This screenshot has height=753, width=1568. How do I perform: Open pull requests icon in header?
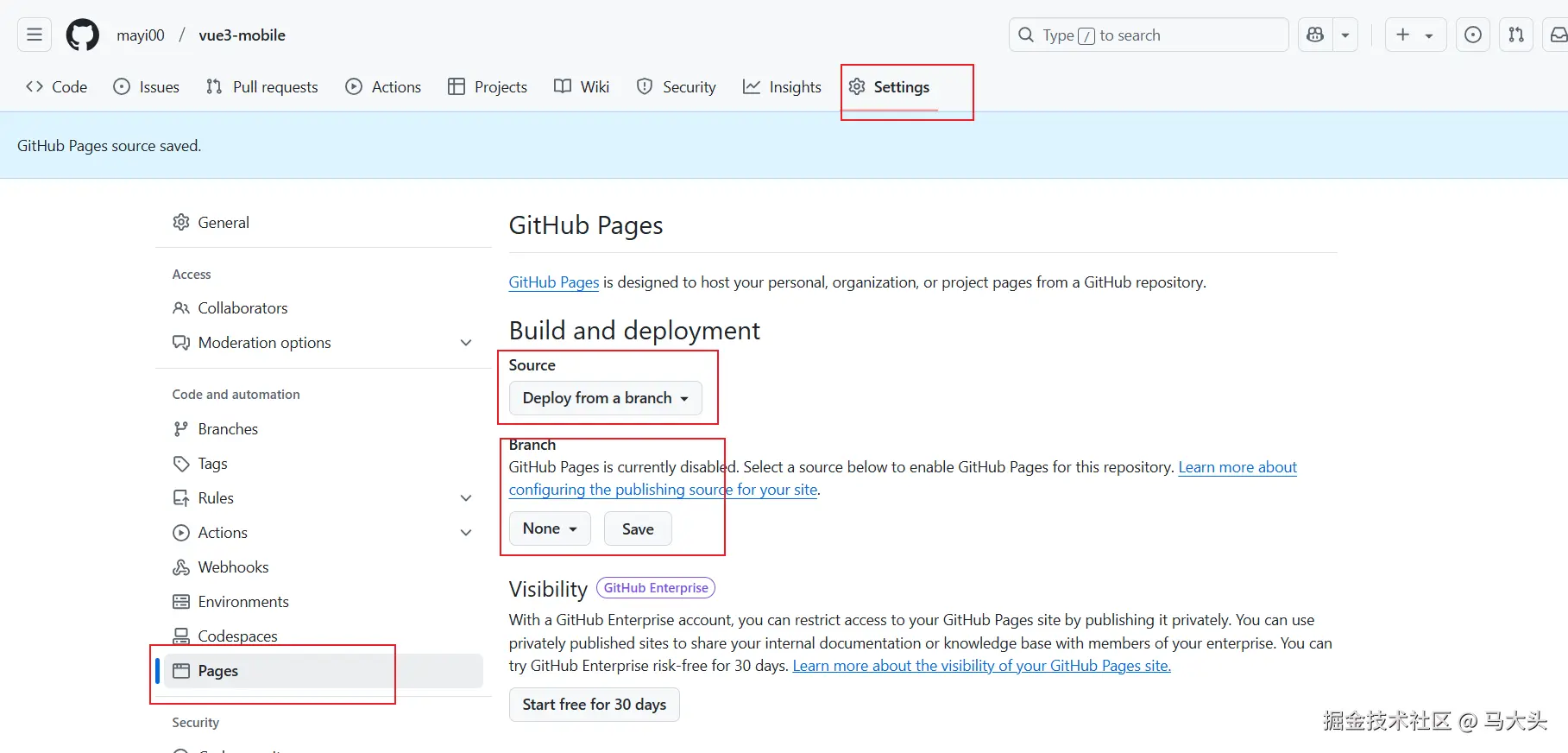[1515, 35]
